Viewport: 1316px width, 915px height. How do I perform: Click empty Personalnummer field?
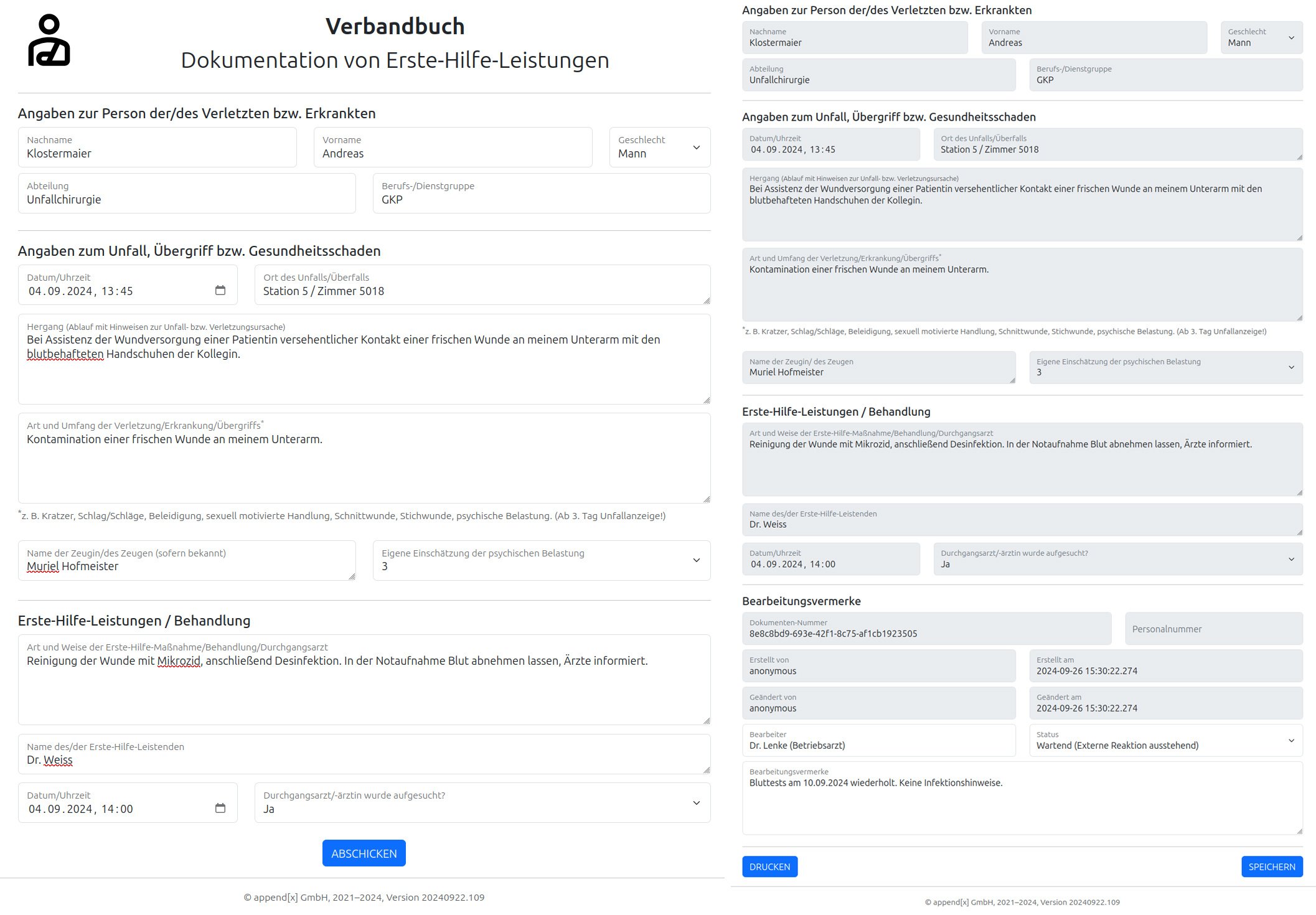coord(1214,629)
